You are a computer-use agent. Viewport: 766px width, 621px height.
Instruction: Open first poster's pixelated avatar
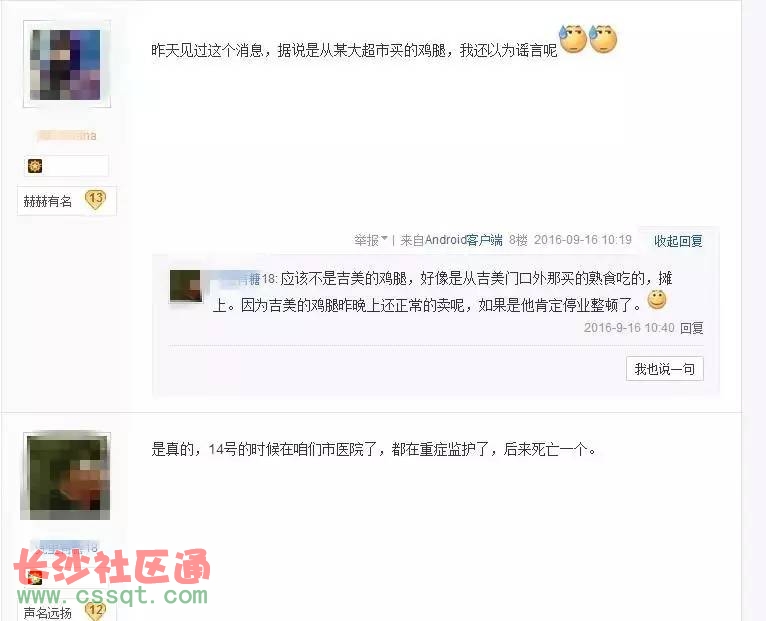coord(66,64)
